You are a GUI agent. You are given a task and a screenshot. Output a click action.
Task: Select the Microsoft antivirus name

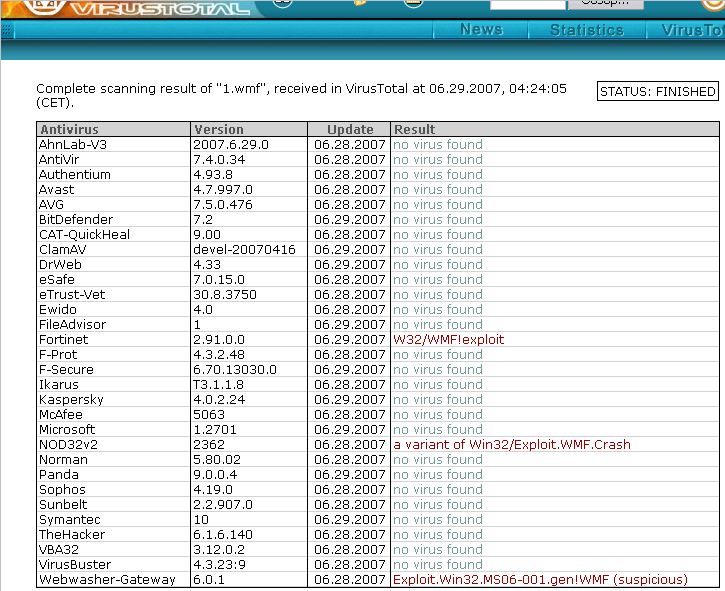pyautogui.click(x=67, y=430)
